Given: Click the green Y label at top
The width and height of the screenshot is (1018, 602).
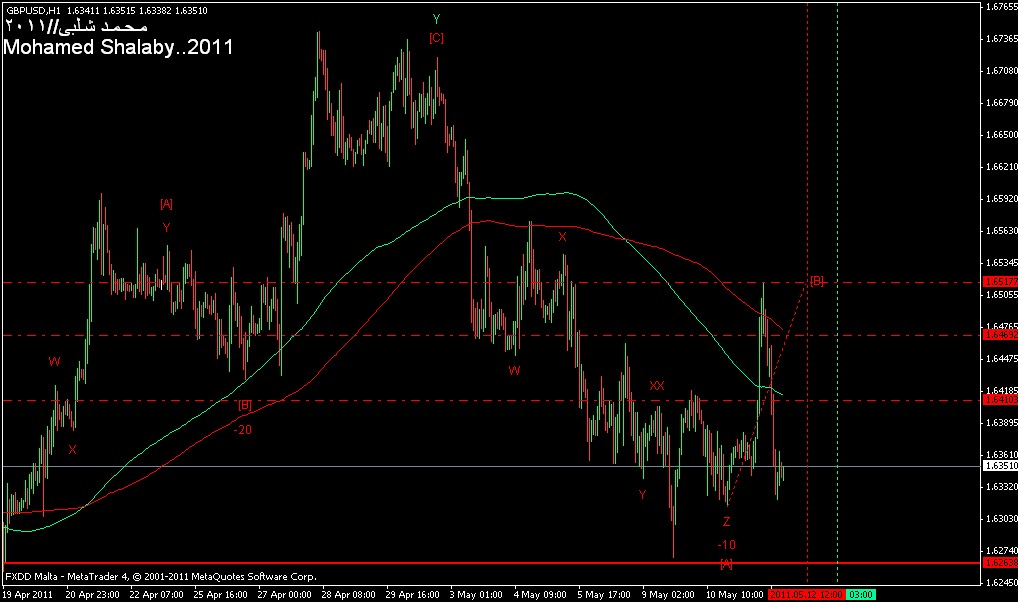Looking at the screenshot, I should [x=436, y=19].
